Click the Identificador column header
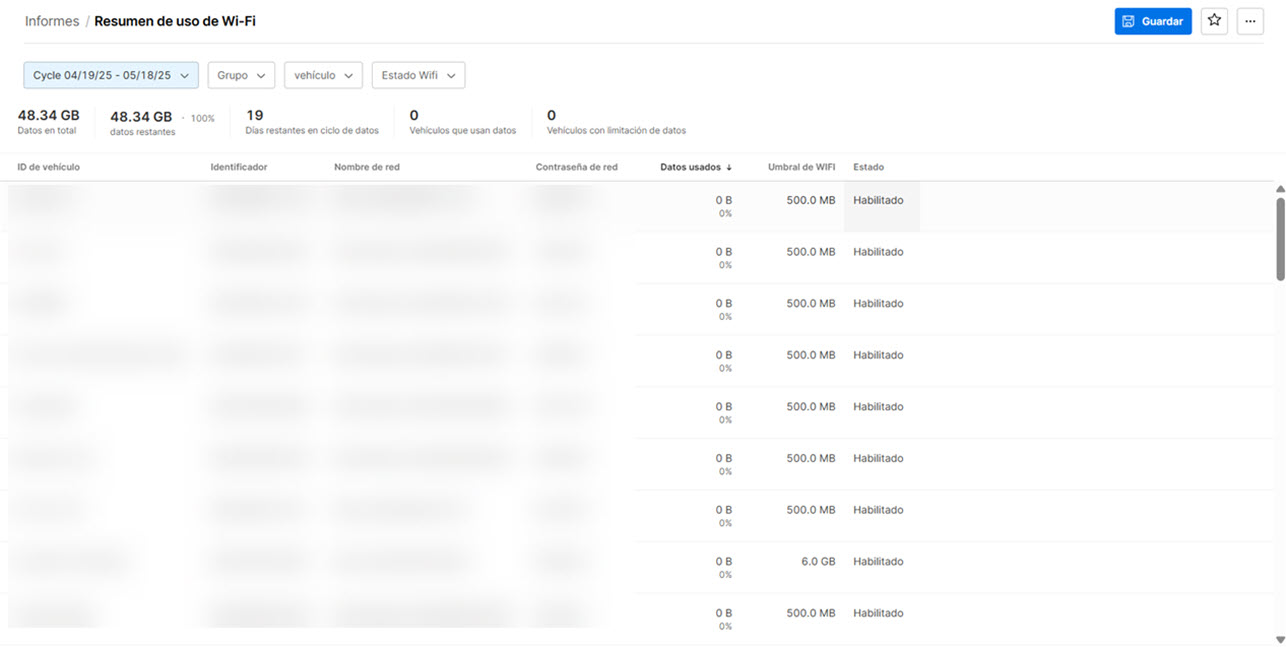Image resolution: width=1286 pixels, height=647 pixels. [239, 167]
